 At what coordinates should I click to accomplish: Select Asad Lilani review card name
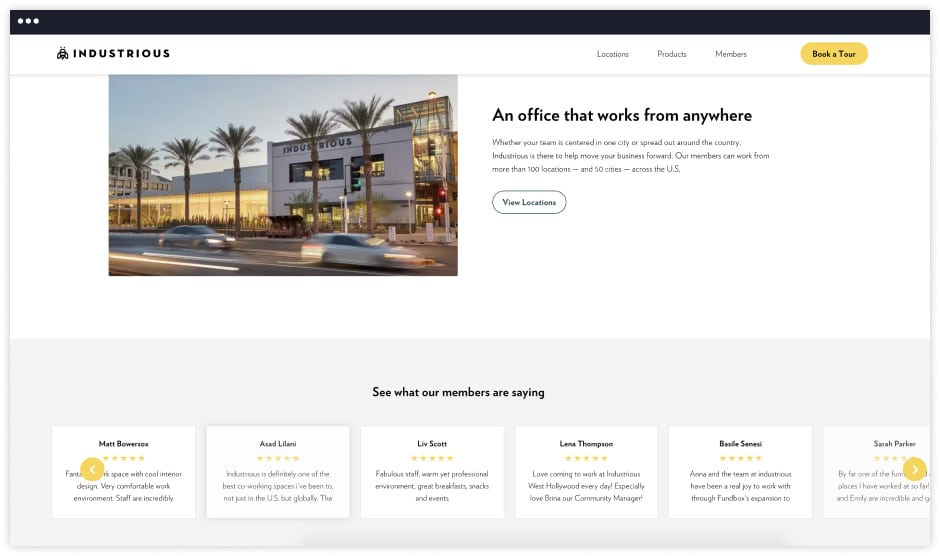pos(278,444)
